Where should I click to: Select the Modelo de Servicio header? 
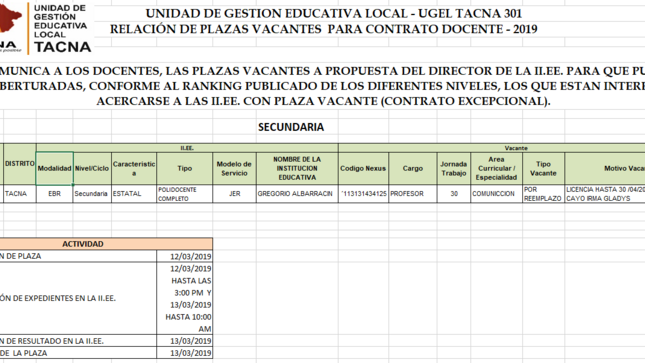[x=234, y=168]
